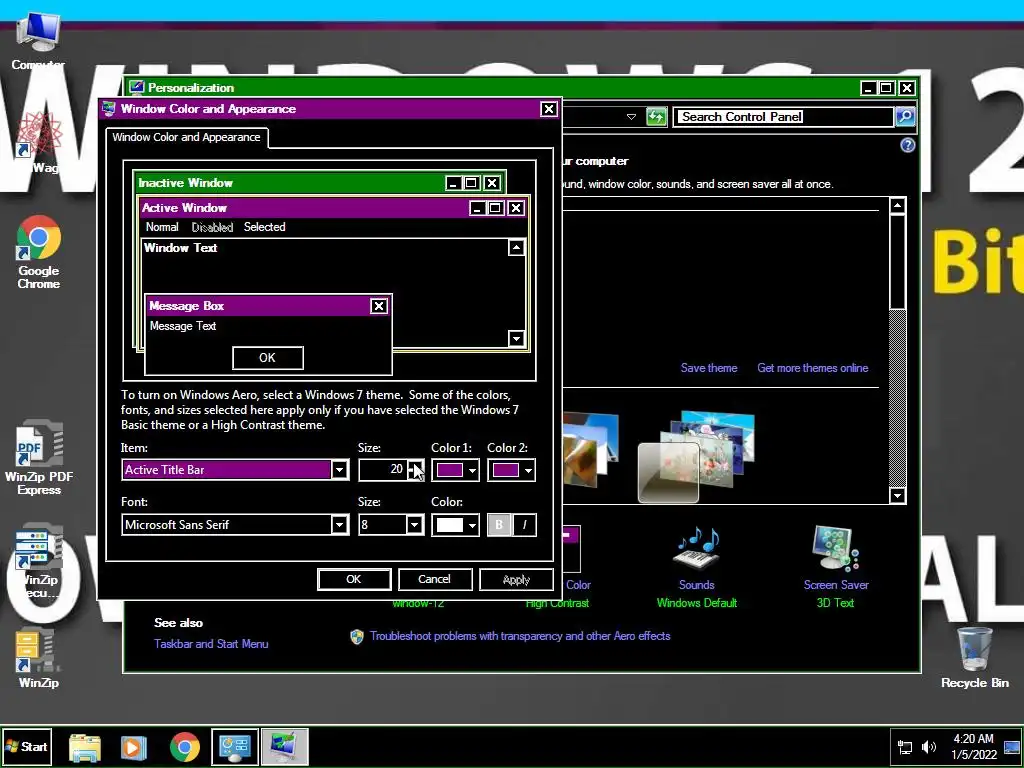Image resolution: width=1024 pixels, height=768 pixels.
Task: Click the Screen Saver icon
Action: pyautogui.click(x=835, y=549)
